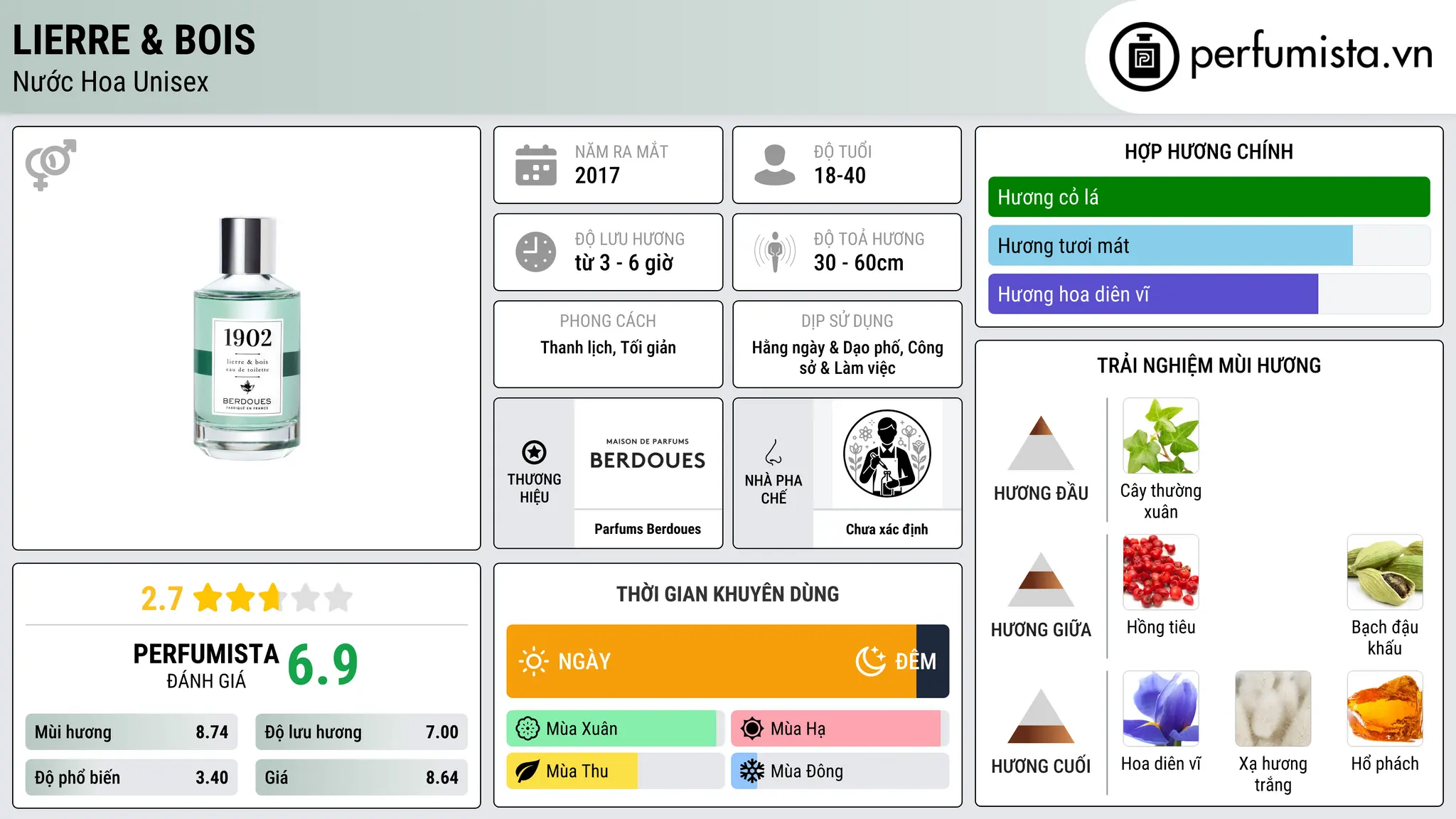Click the sillage icon beside Độ toả hương

click(x=775, y=252)
